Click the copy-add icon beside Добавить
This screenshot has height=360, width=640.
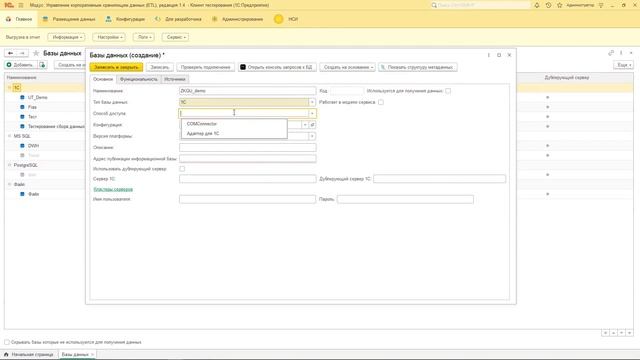coord(43,65)
